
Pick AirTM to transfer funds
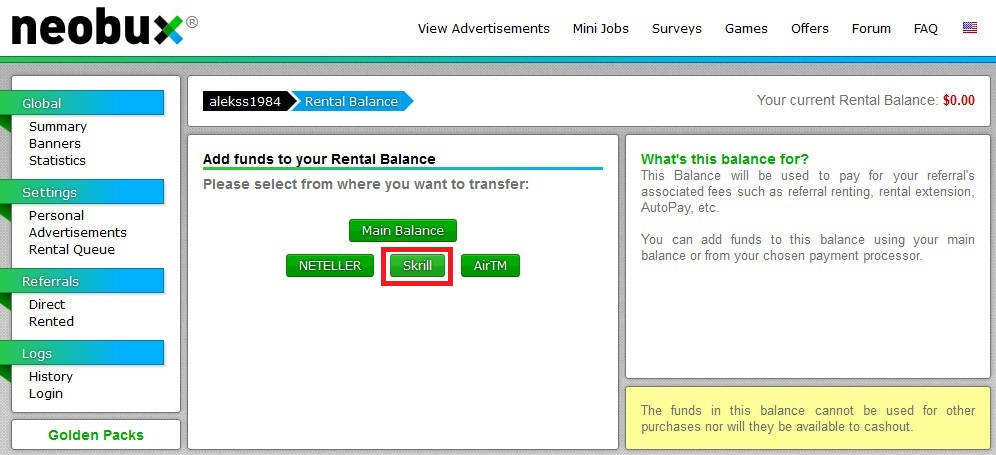click(x=490, y=266)
